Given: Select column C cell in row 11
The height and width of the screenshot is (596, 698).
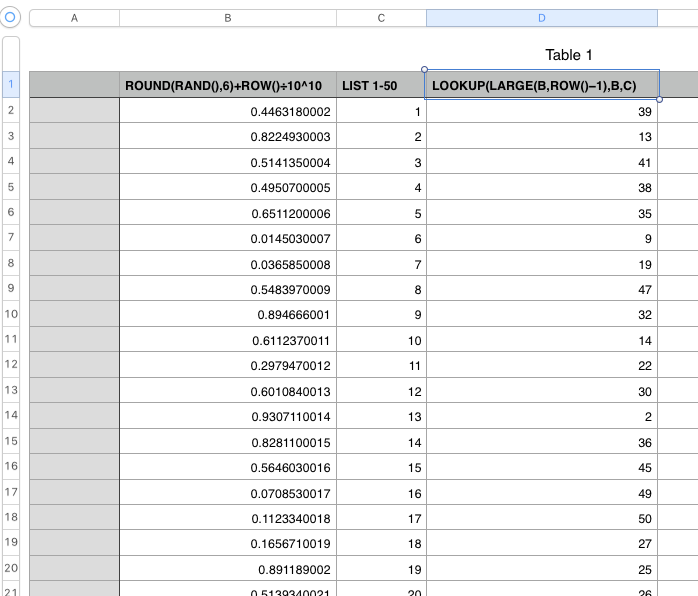Looking at the screenshot, I should pyautogui.click(x=381, y=339).
